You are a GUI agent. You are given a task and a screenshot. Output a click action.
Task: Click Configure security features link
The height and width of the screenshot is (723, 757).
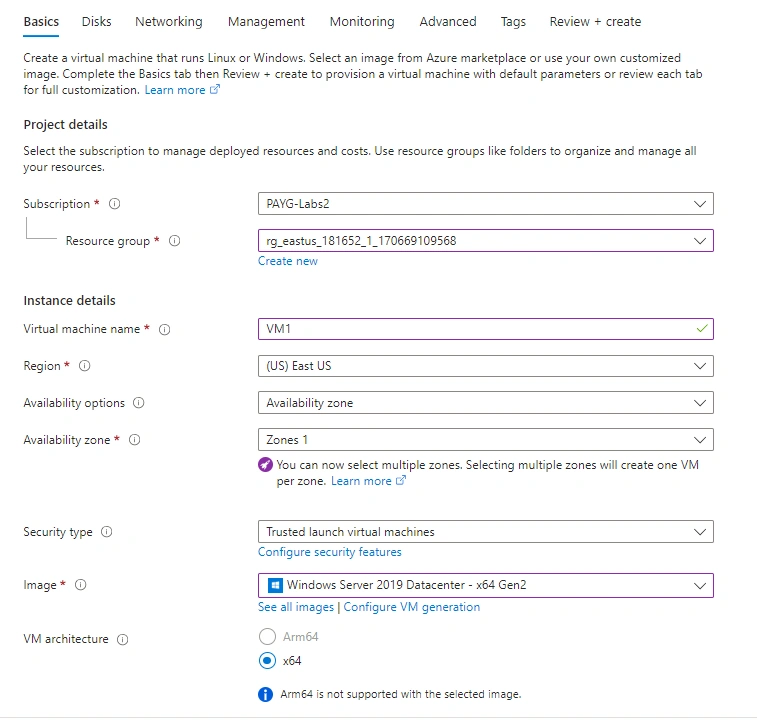pos(330,552)
